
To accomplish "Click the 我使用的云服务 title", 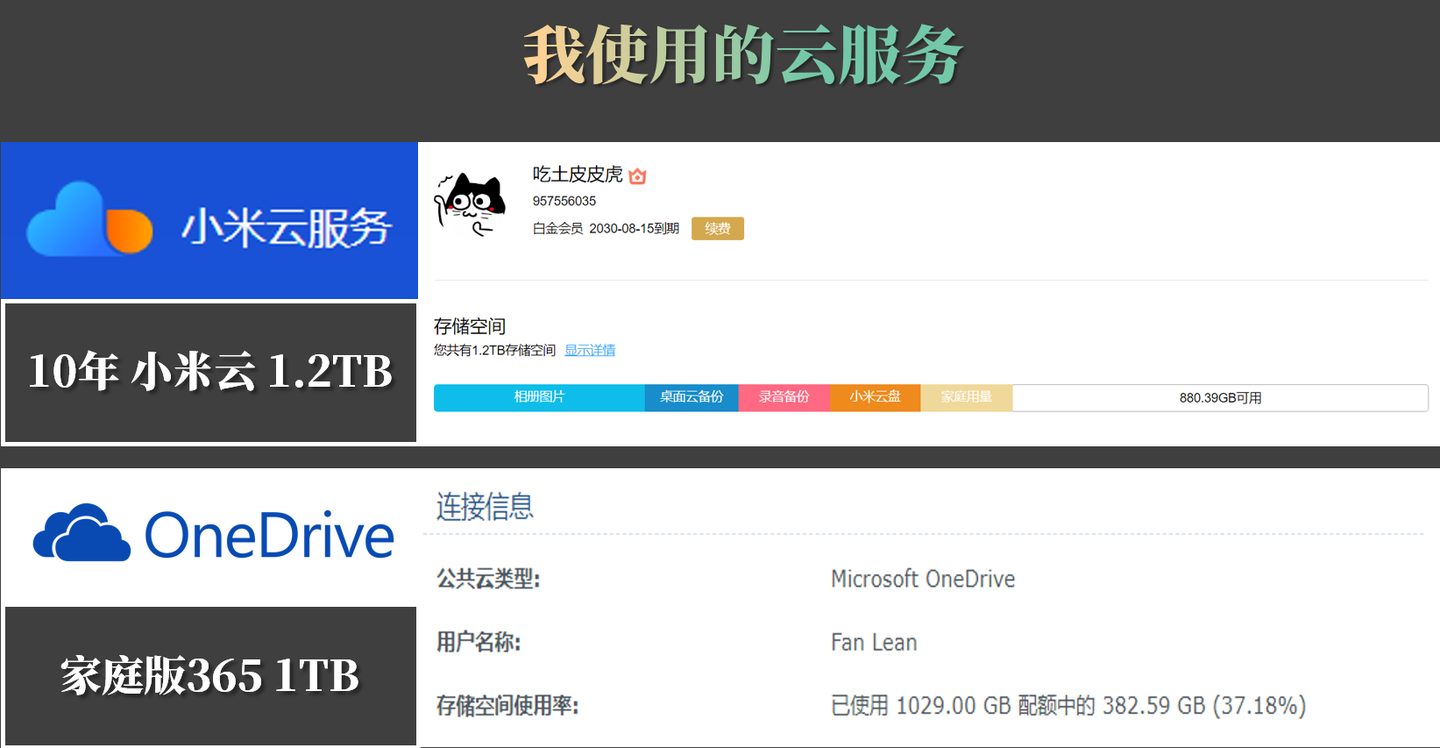I will (742, 54).
